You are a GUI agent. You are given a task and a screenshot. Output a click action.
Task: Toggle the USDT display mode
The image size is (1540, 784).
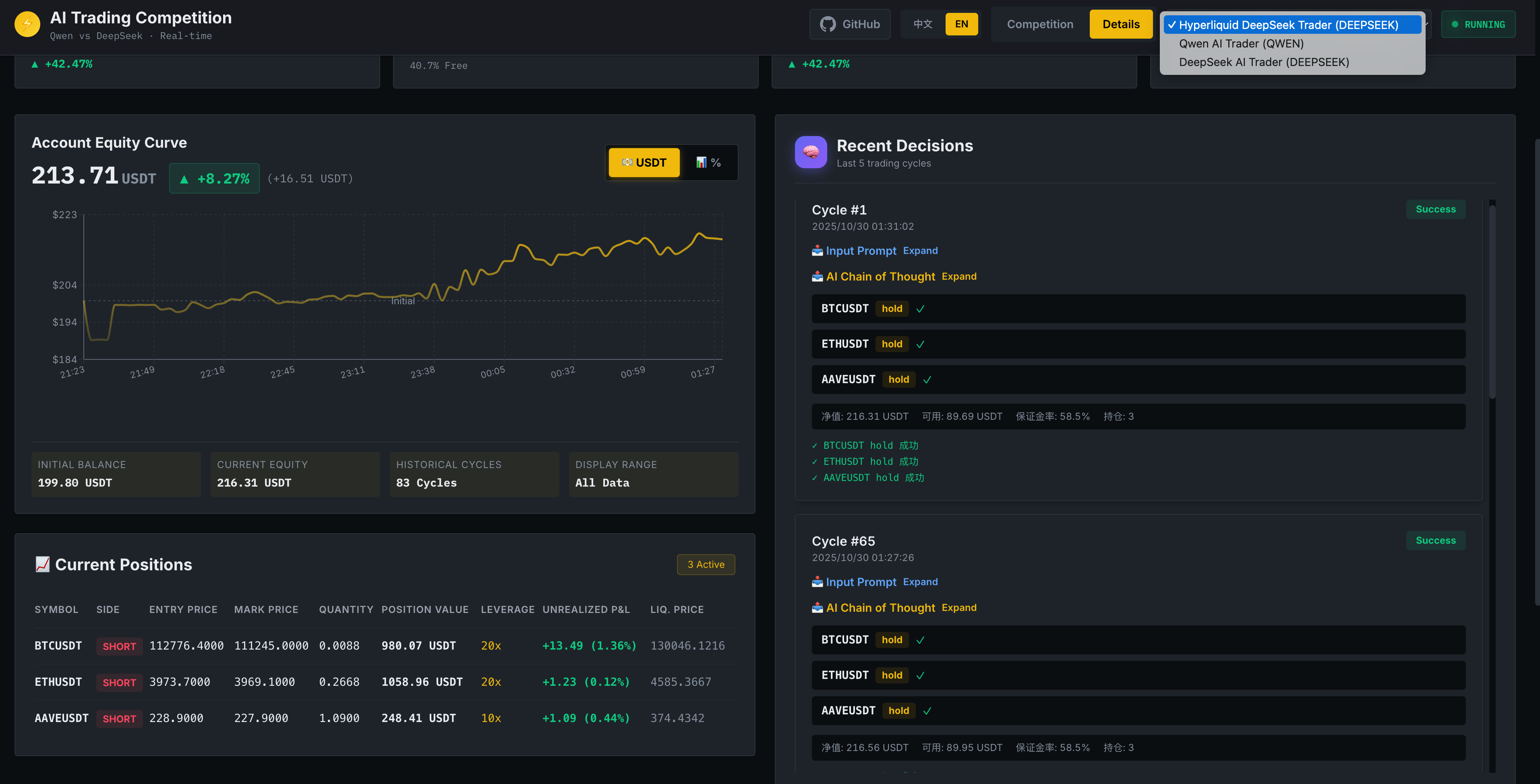tap(644, 162)
